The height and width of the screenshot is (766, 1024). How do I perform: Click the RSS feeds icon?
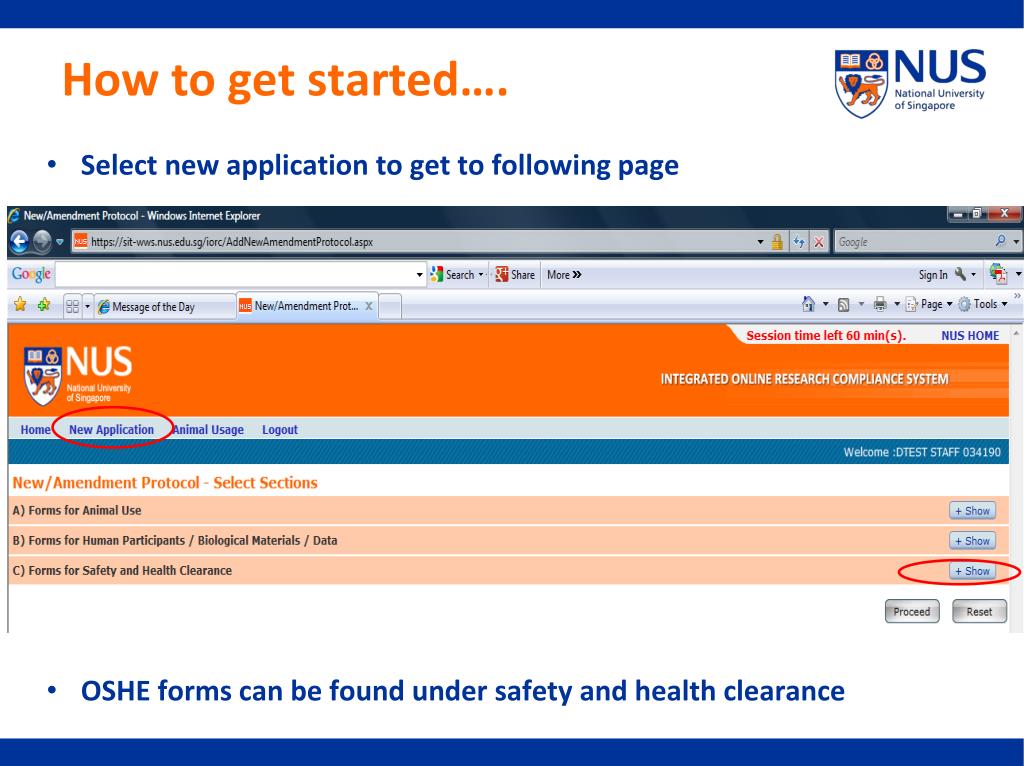(x=844, y=304)
